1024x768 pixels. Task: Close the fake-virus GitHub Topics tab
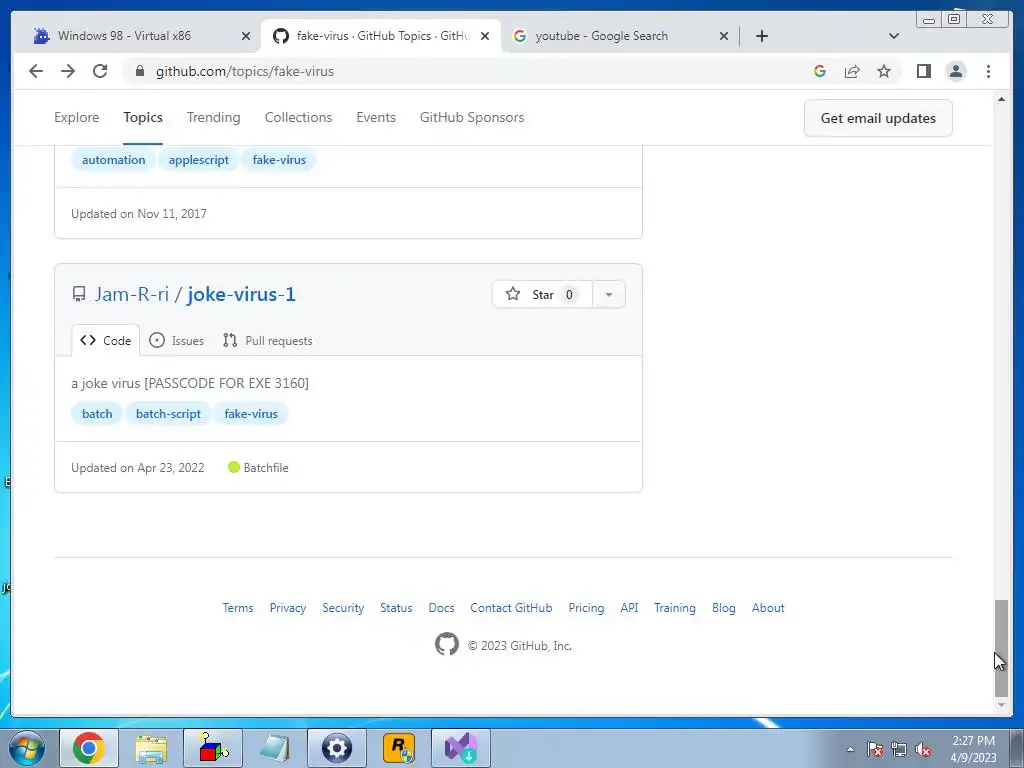pyautogui.click(x=485, y=36)
